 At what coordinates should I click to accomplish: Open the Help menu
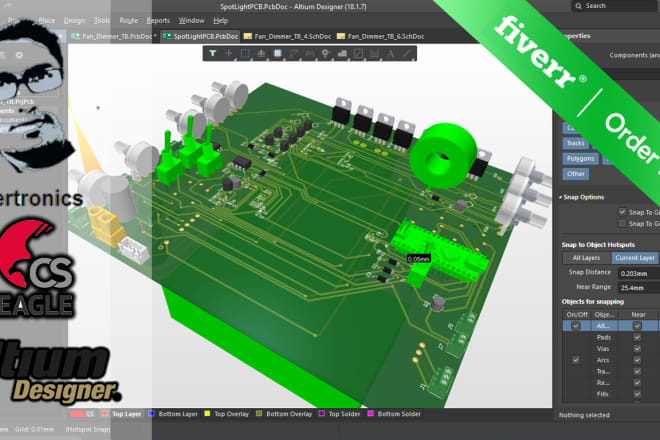pyautogui.click(x=220, y=20)
